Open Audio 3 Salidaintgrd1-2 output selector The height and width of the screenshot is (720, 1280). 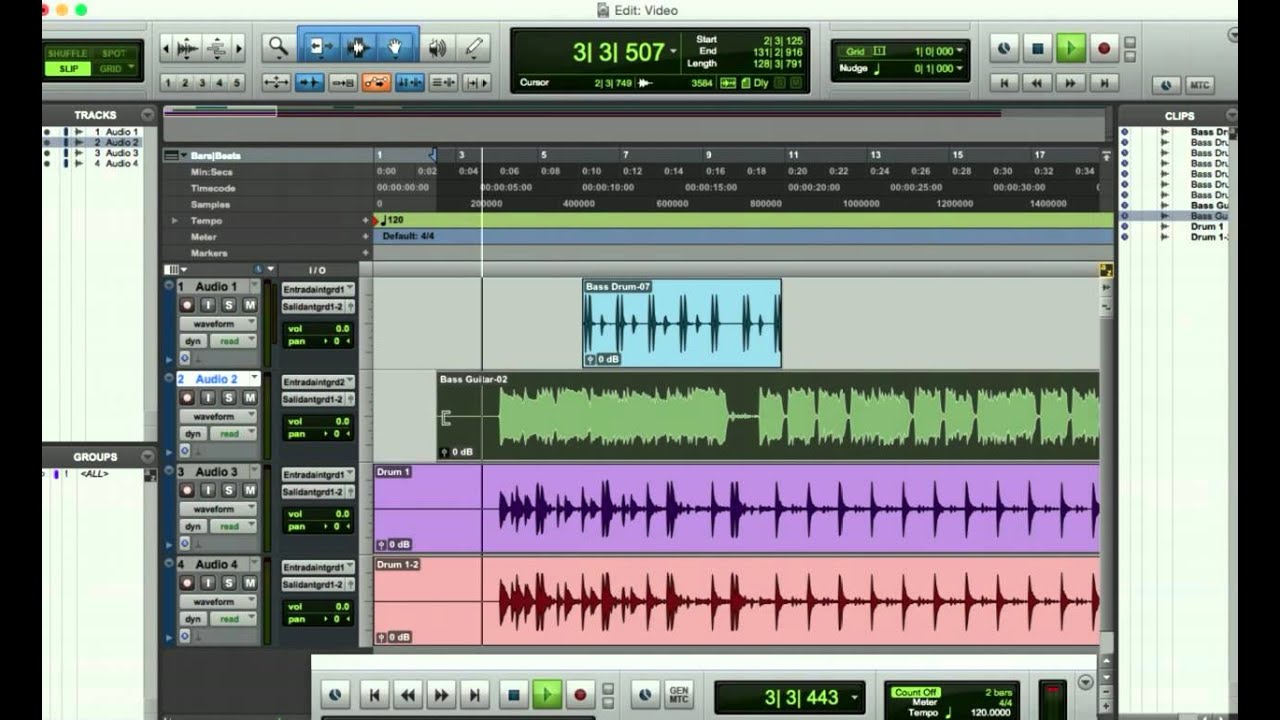[x=318, y=492]
